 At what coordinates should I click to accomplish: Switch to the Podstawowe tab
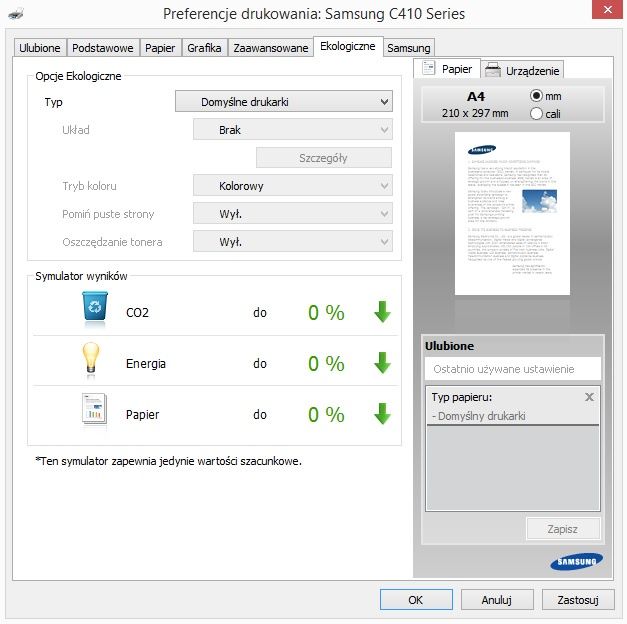click(103, 48)
